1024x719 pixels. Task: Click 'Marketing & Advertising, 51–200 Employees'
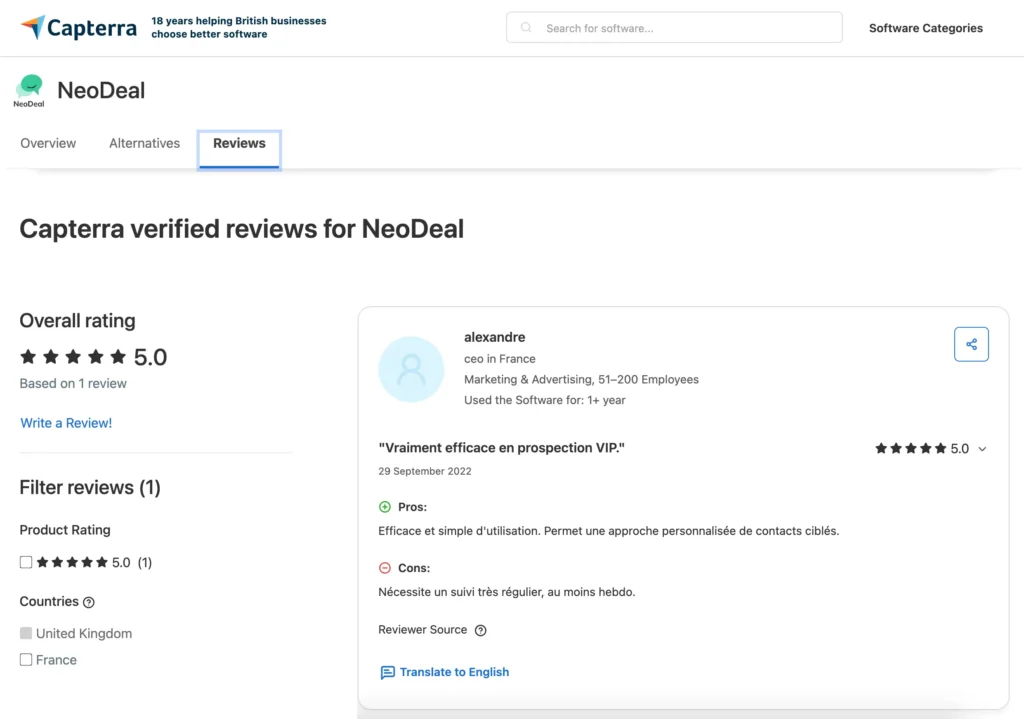pyautogui.click(x=581, y=379)
